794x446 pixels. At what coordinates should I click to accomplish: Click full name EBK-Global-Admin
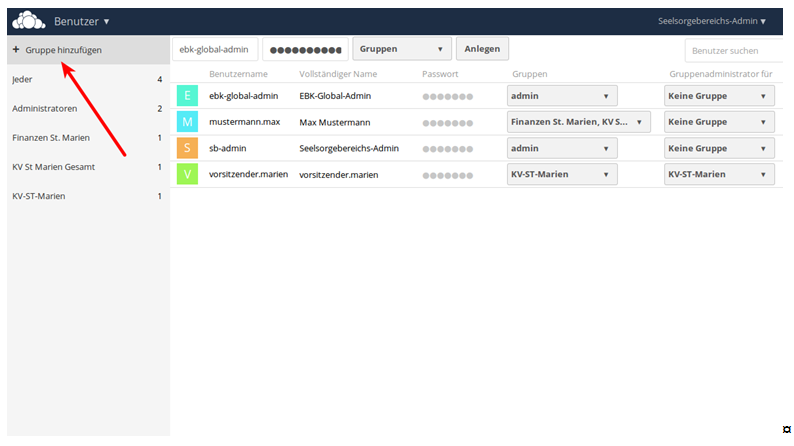(x=335, y=96)
